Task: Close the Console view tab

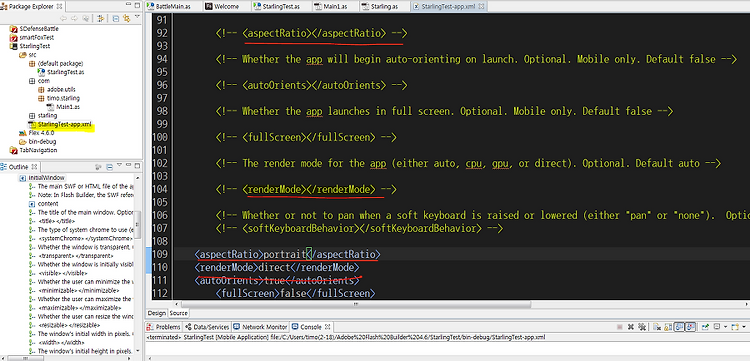Action: coord(328,327)
